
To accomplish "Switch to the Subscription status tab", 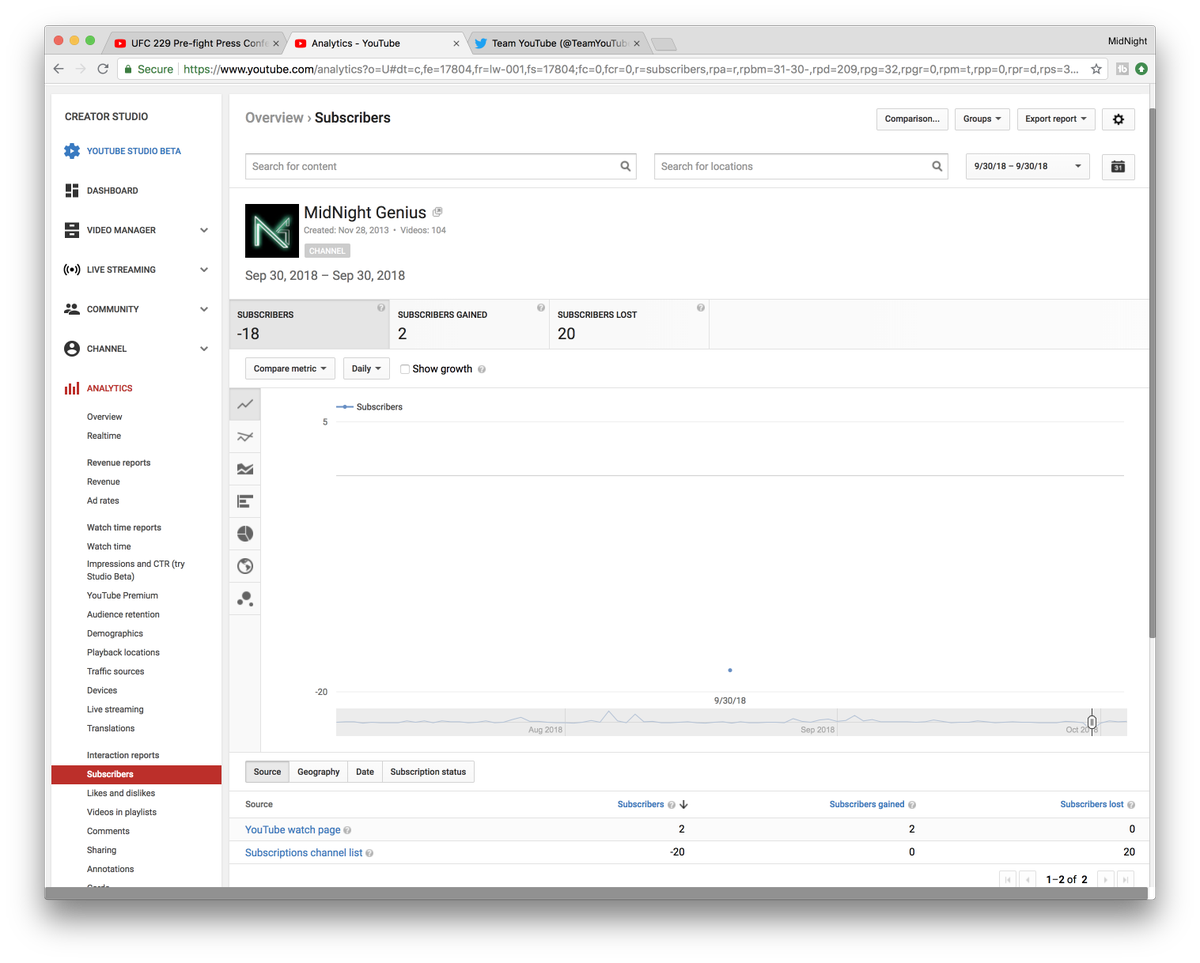I will point(428,772).
